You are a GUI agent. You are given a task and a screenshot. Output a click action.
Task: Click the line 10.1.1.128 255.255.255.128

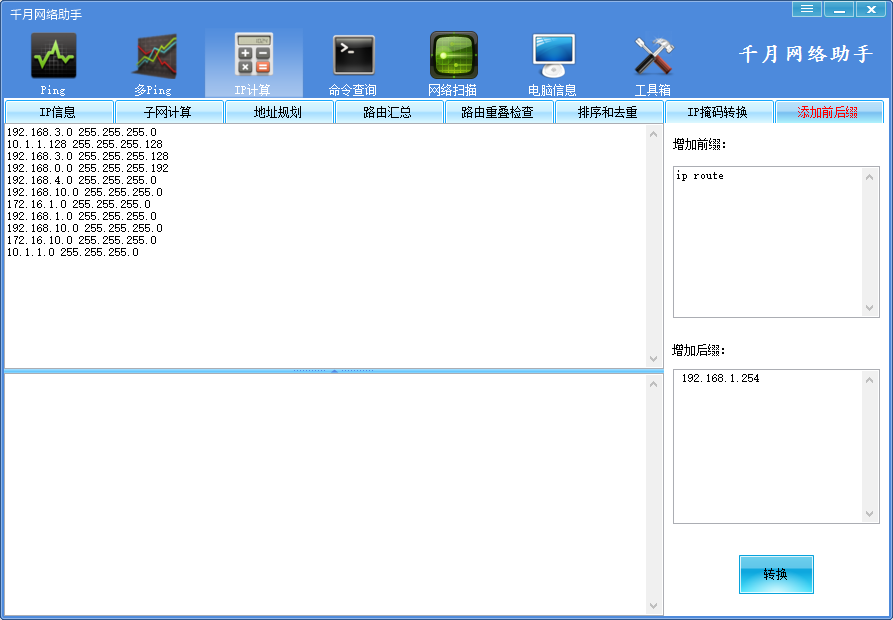[x=85, y=145]
